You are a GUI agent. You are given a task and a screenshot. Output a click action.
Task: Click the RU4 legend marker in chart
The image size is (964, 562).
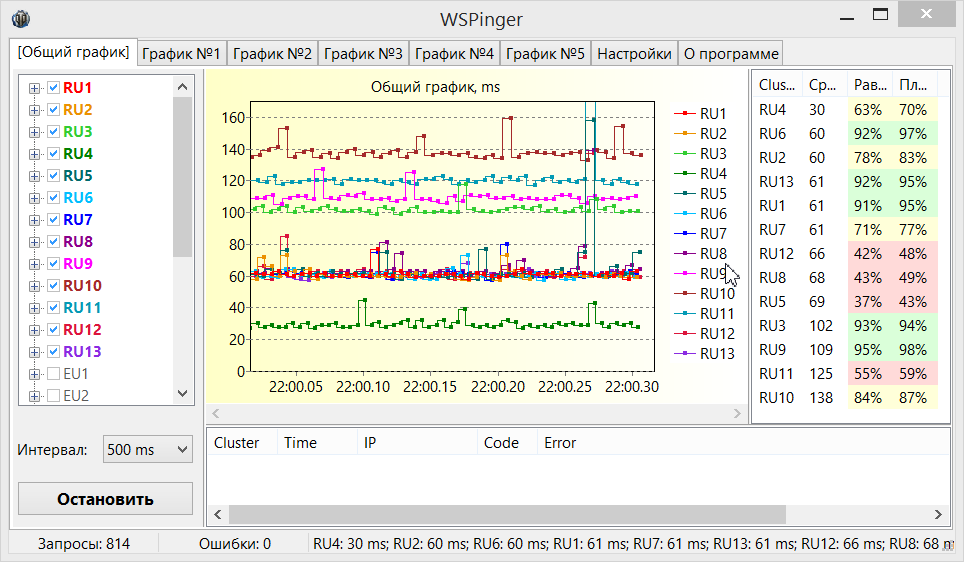point(685,174)
